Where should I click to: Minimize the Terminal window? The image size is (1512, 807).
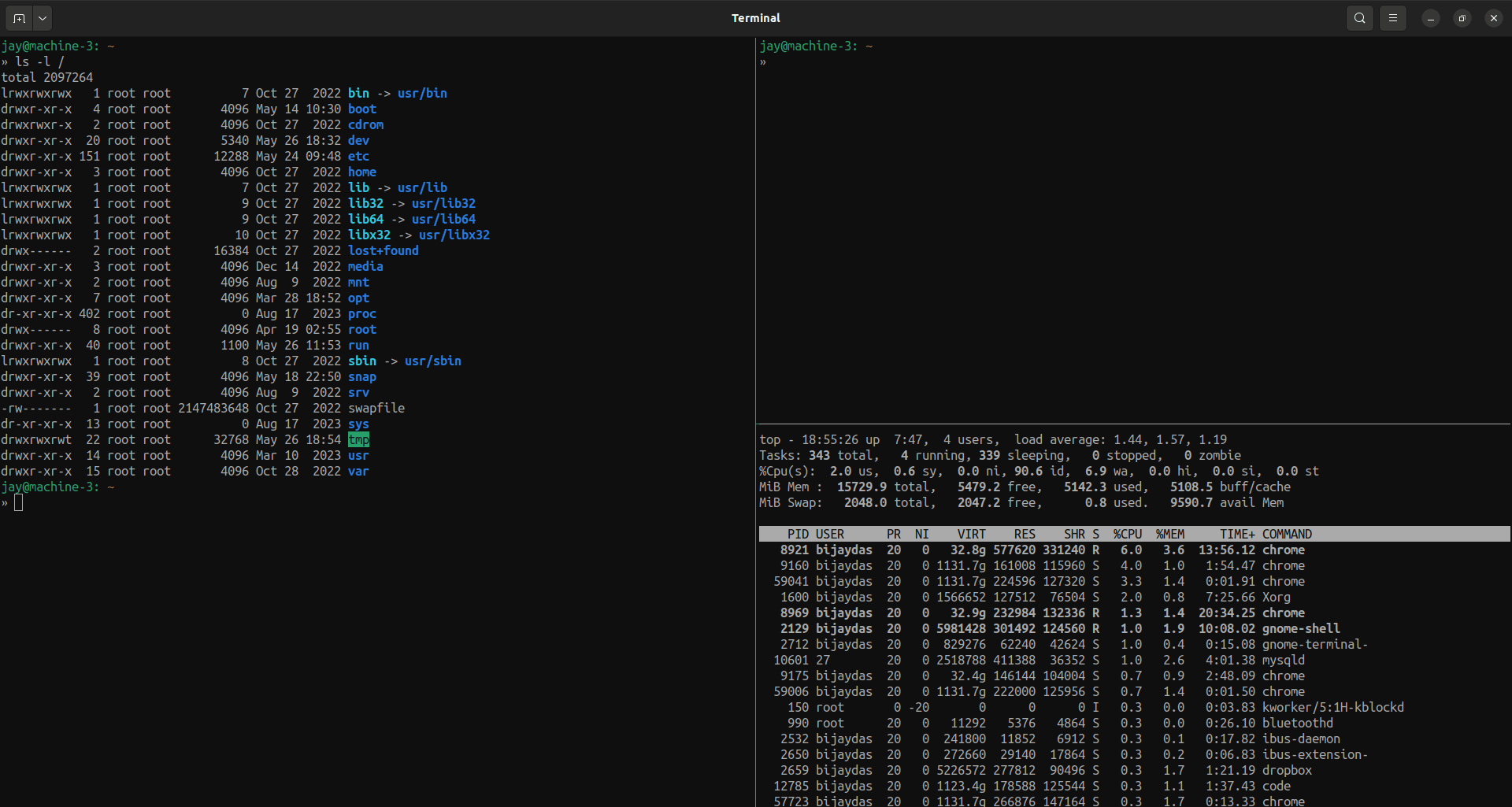coord(1429,17)
